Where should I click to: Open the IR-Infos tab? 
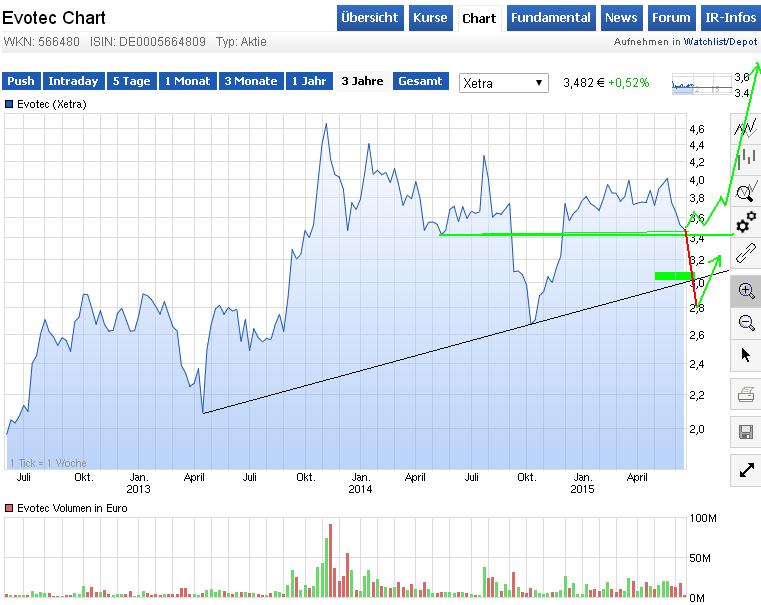pos(730,18)
